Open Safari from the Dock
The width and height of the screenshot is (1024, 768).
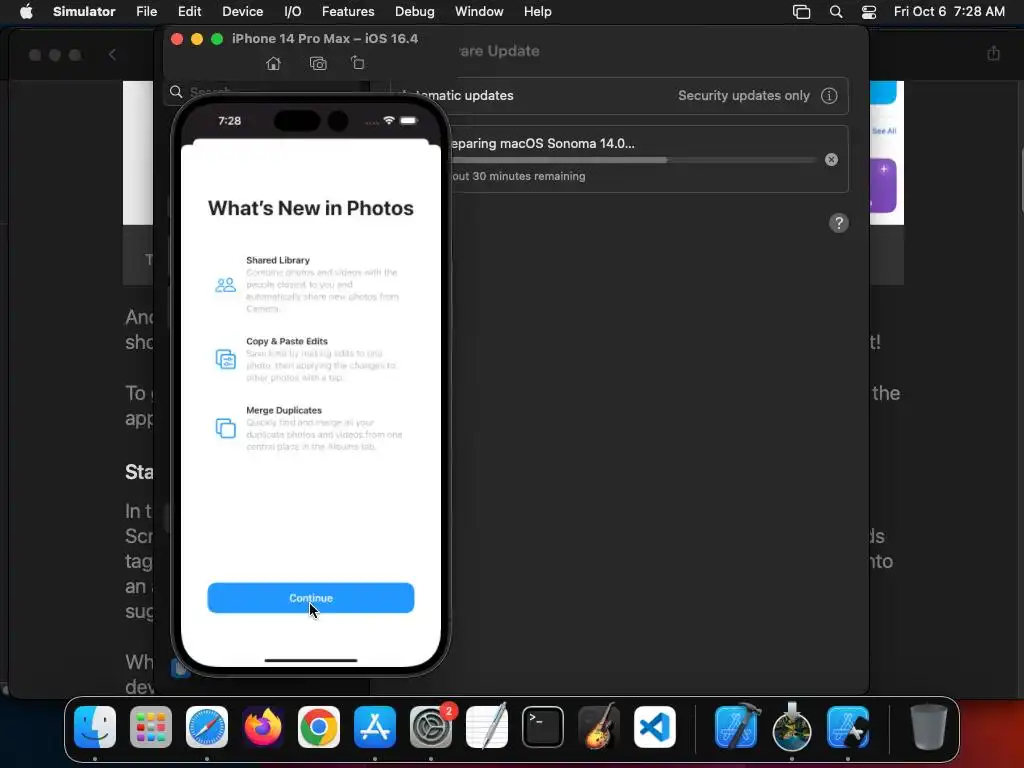(x=207, y=727)
